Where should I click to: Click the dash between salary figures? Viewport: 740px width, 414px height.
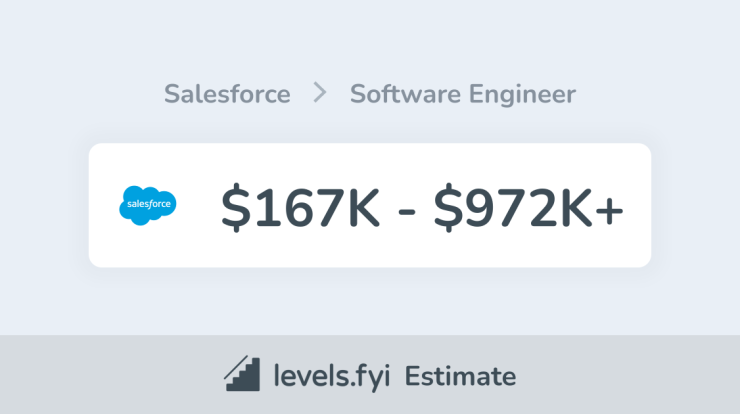click(x=406, y=211)
